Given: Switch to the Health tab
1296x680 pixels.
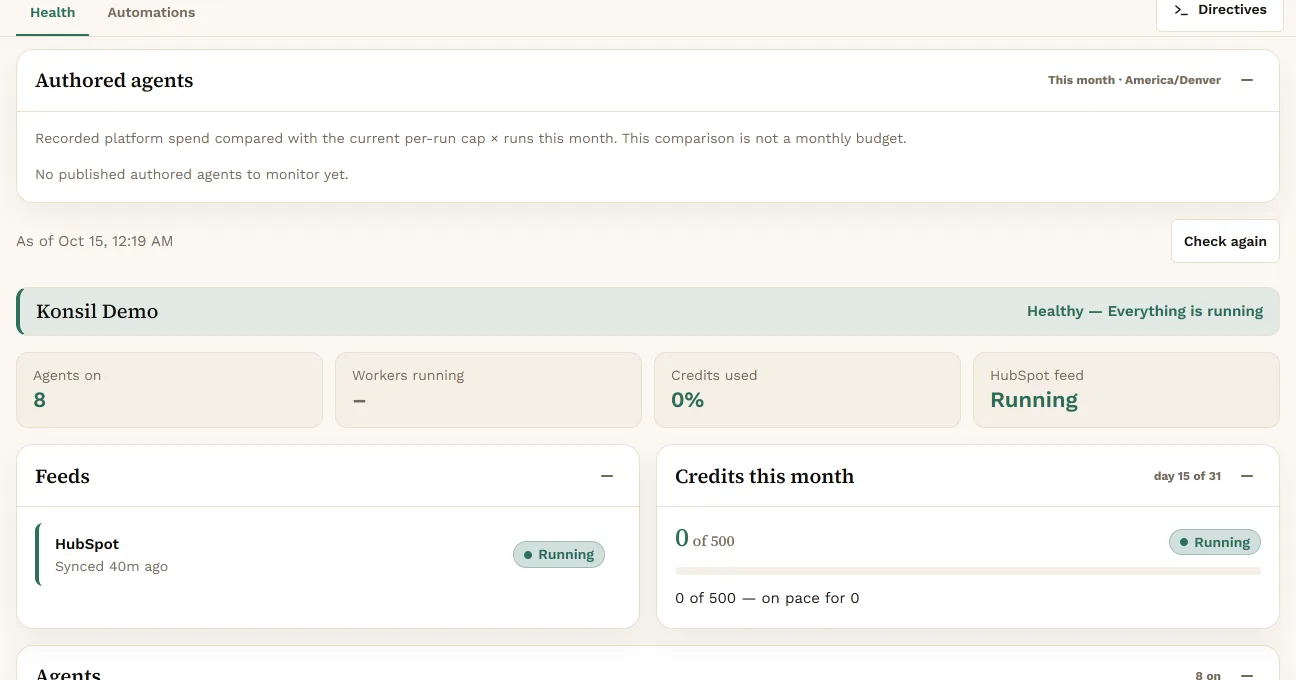Looking at the screenshot, I should pyautogui.click(x=52, y=13).
